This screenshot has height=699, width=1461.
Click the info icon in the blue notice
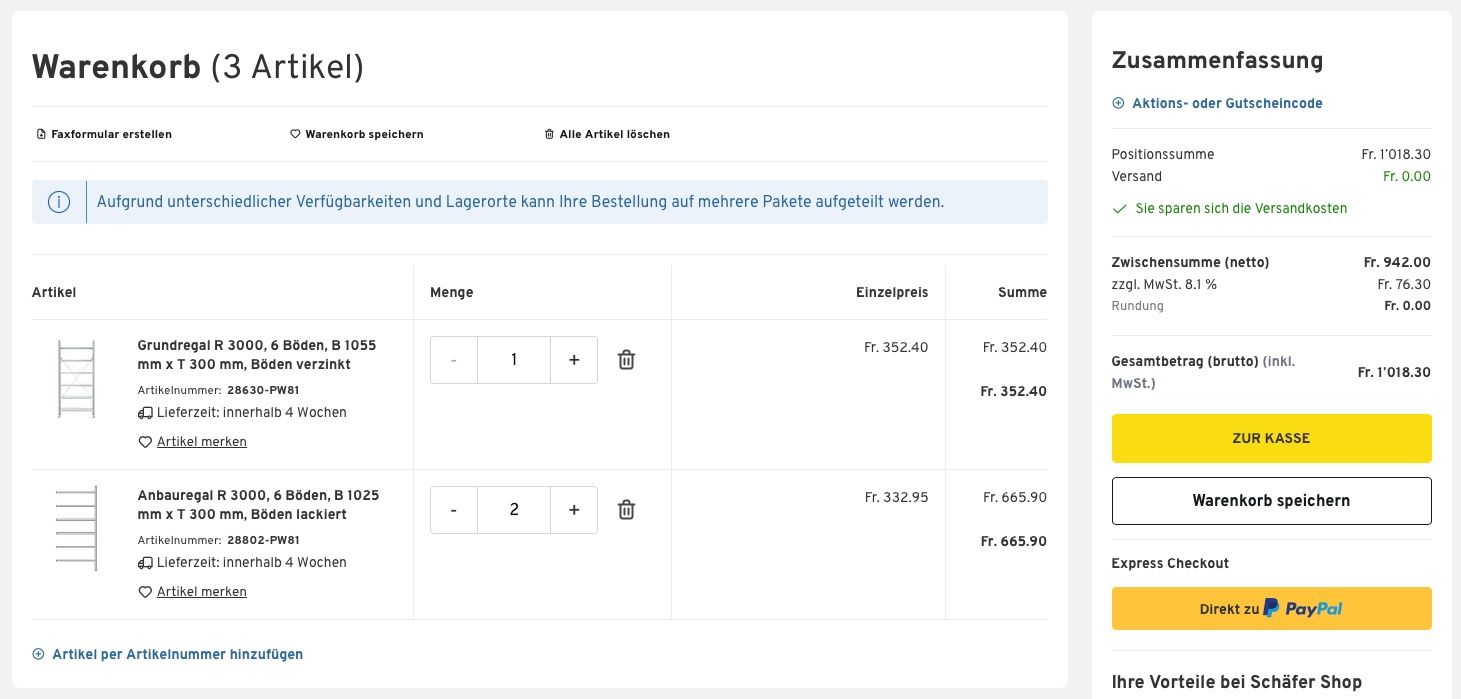(x=59, y=202)
